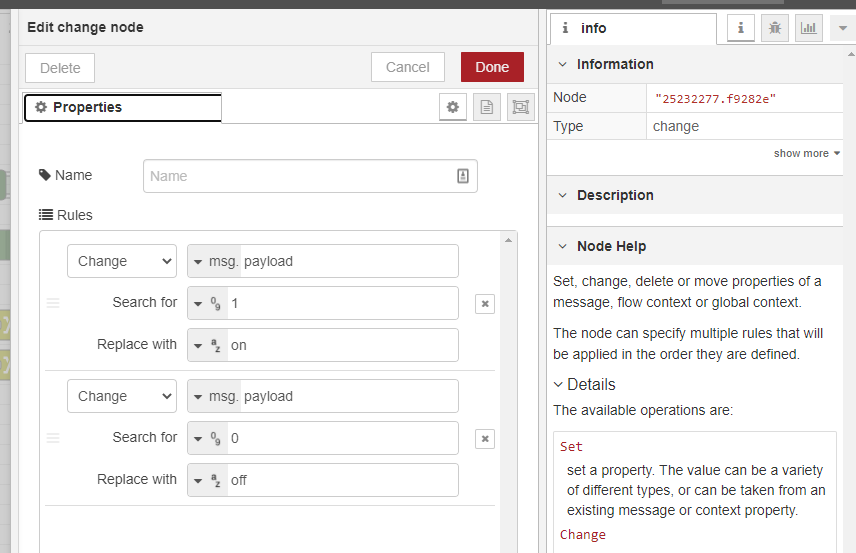
Task: Open the second rule's Change action dropdown
Action: click(122, 396)
